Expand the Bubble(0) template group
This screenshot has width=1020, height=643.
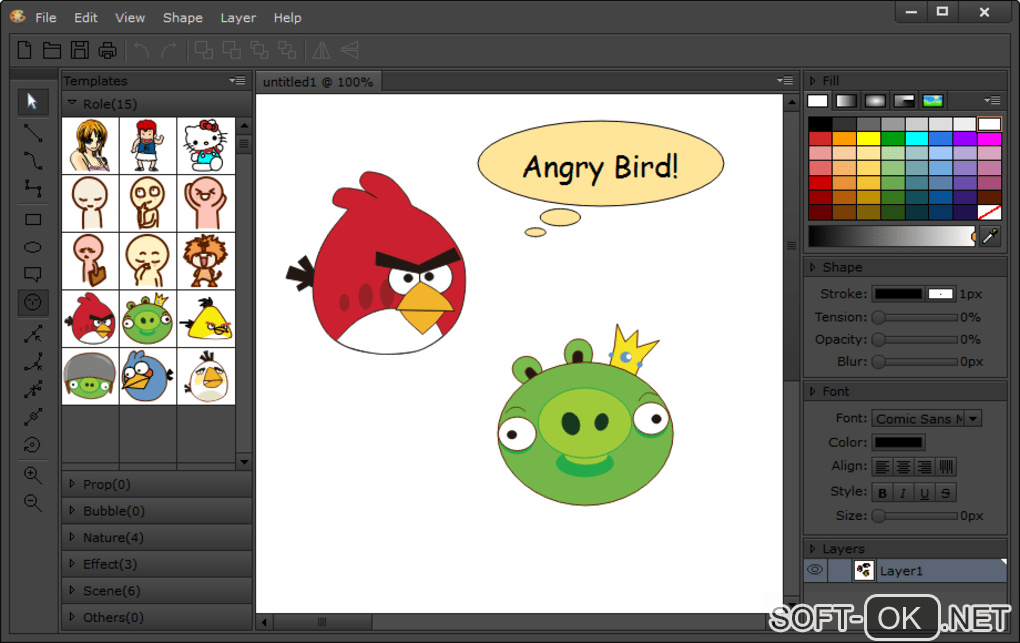pyautogui.click(x=156, y=511)
